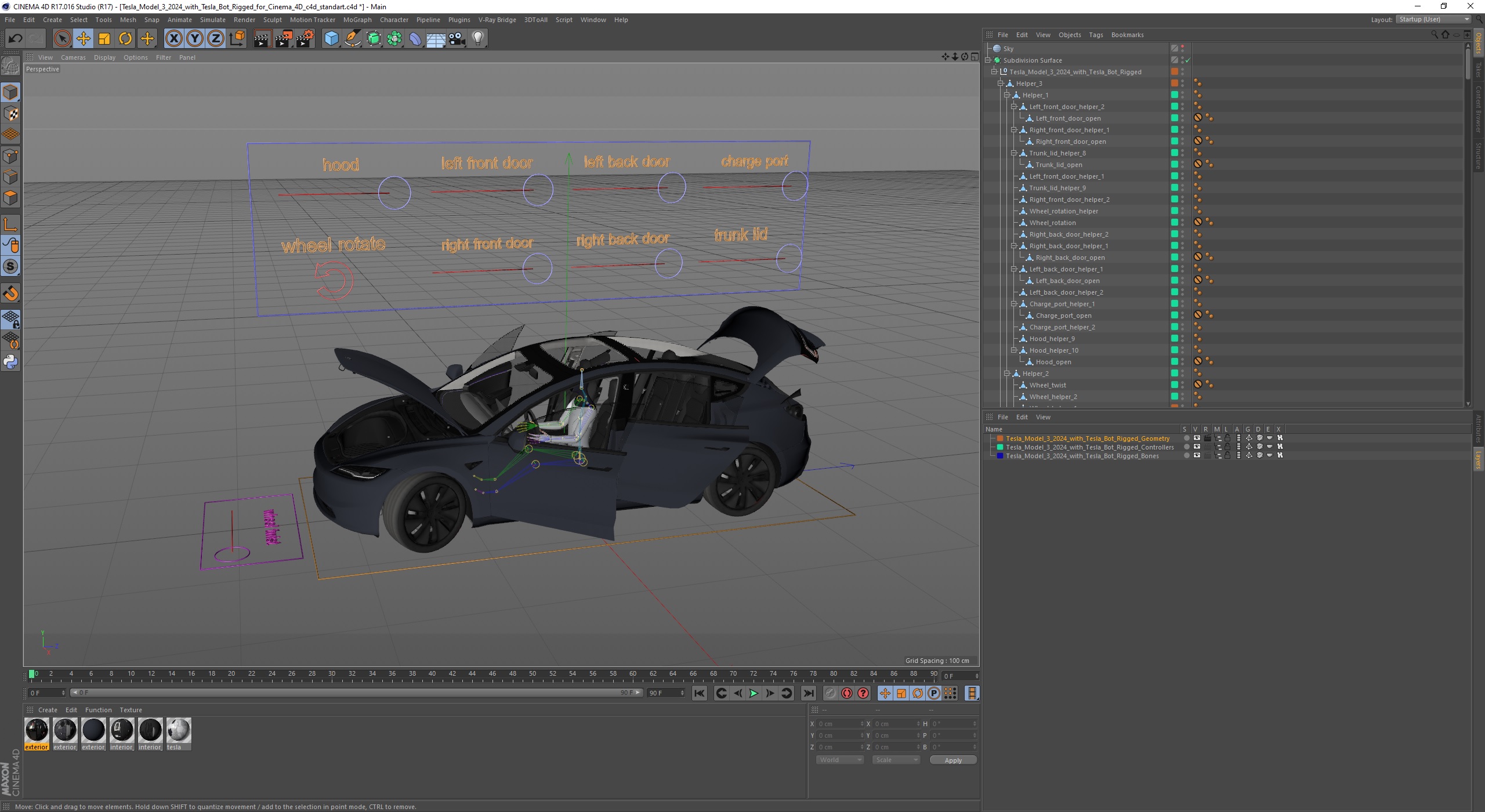
Task: Open the Scale mode dropdown
Action: coord(896,760)
